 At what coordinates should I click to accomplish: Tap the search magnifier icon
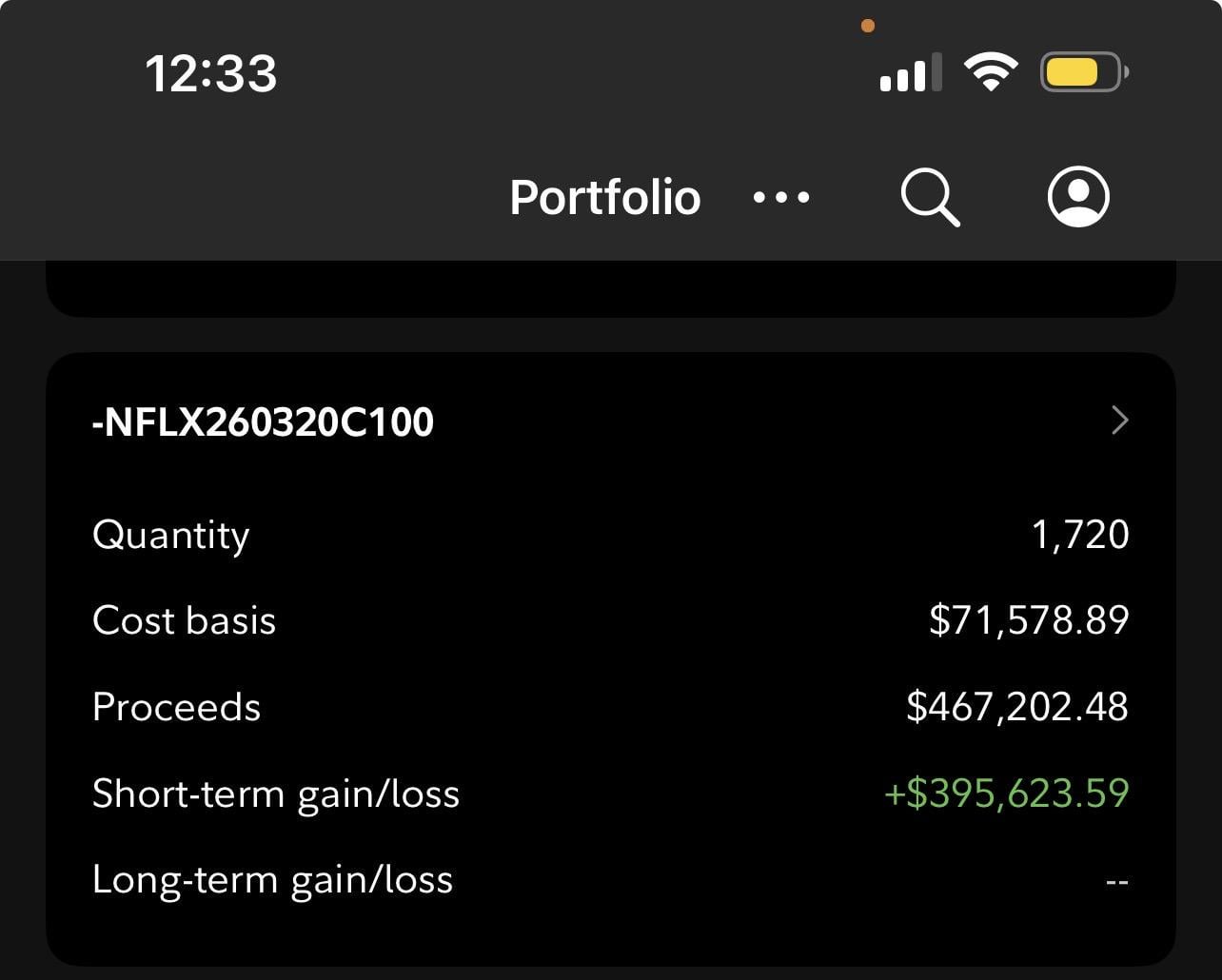pos(929,197)
